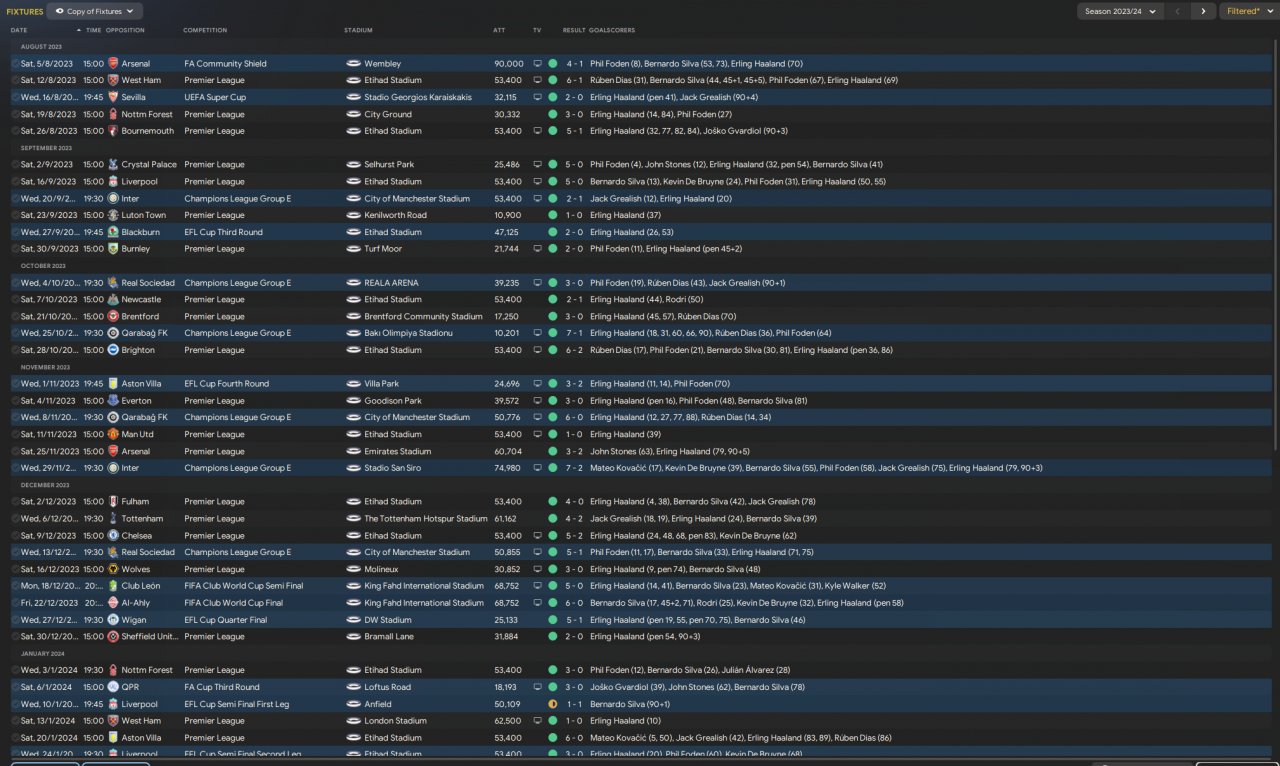Open the FA Community Shield competition link
The width and height of the screenshot is (1280, 766).
225,64
